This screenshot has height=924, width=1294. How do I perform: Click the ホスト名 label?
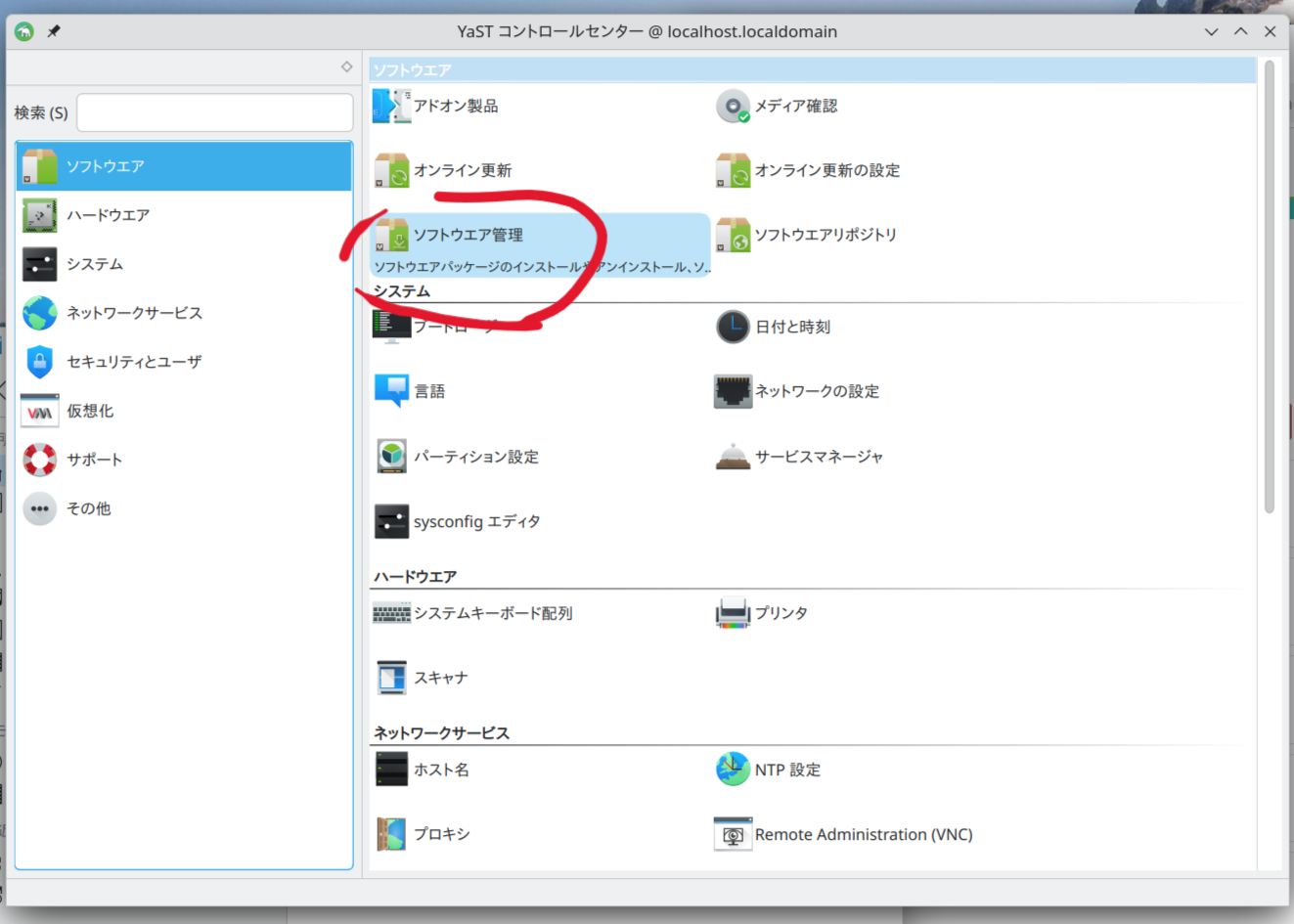point(441,770)
